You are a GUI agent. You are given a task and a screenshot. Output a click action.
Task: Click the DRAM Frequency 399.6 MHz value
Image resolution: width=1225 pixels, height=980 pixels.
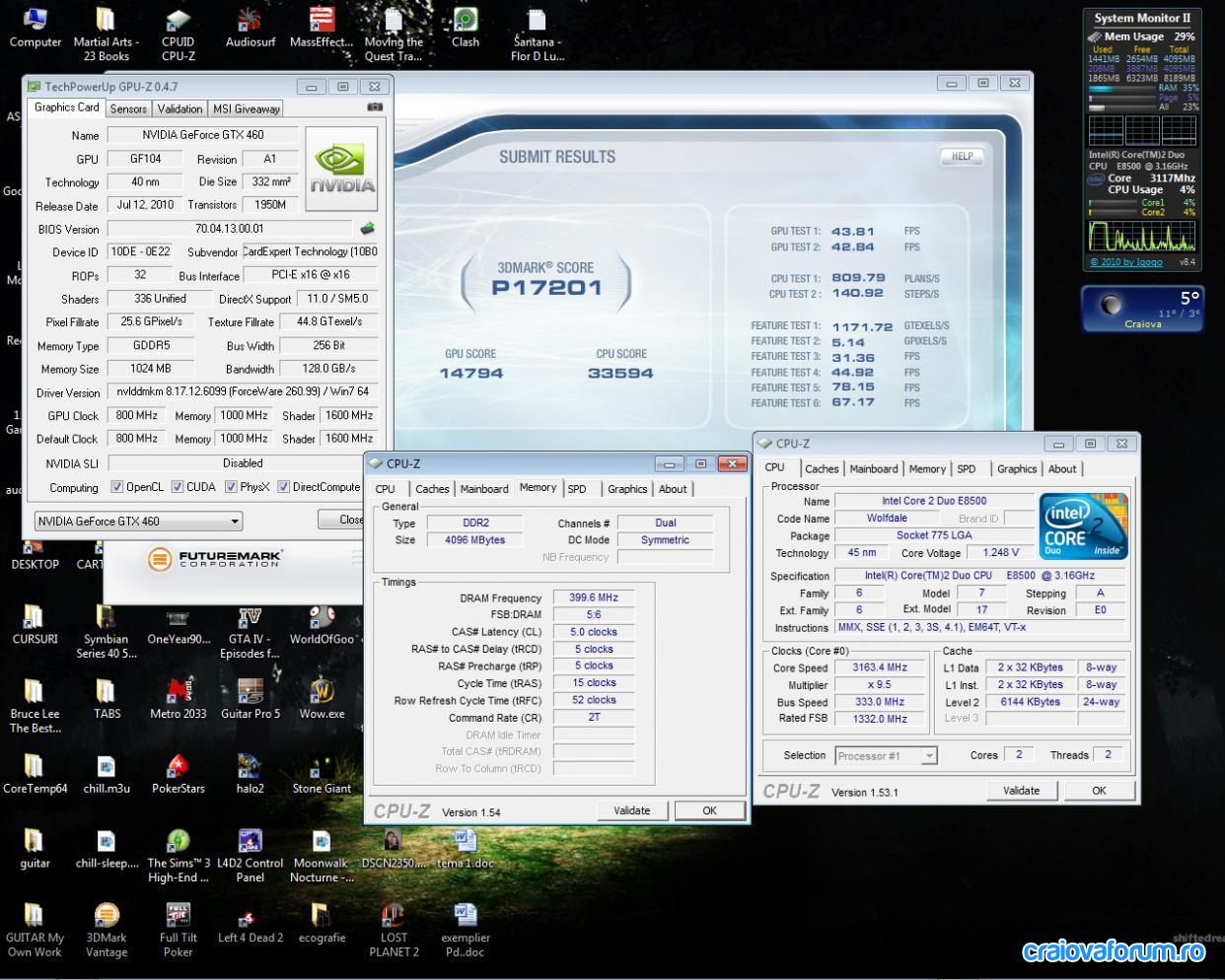(594, 597)
